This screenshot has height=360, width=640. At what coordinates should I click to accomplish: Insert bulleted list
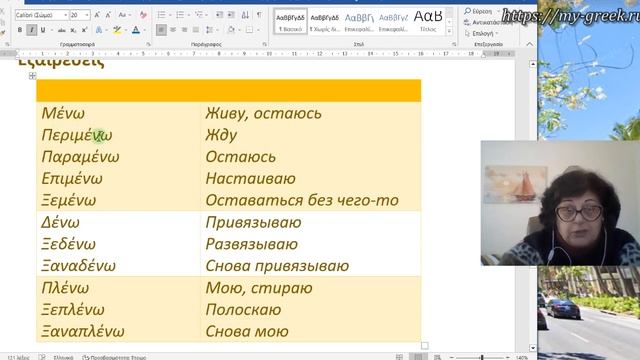(x=162, y=15)
